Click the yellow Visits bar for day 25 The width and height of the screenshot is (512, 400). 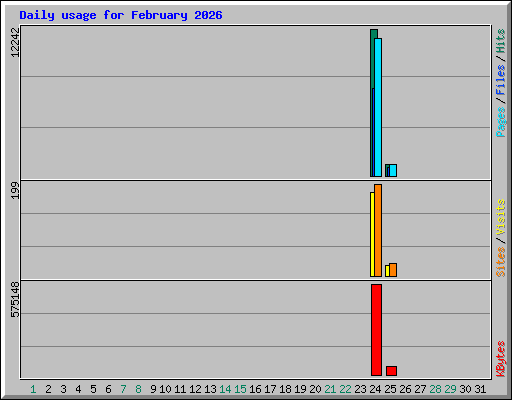[x=387, y=271]
